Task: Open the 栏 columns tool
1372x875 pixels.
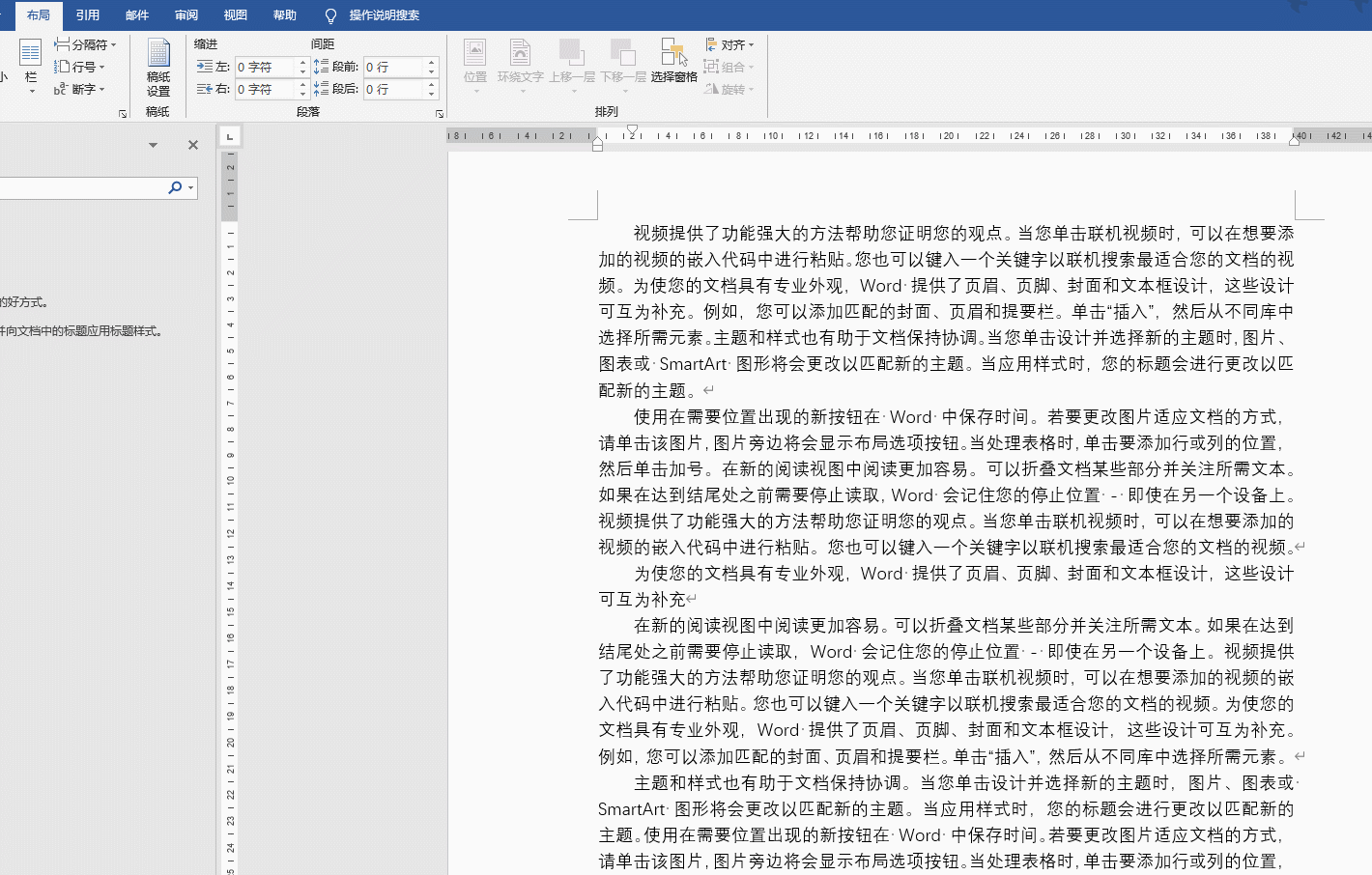Action: click(x=31, y=66)
